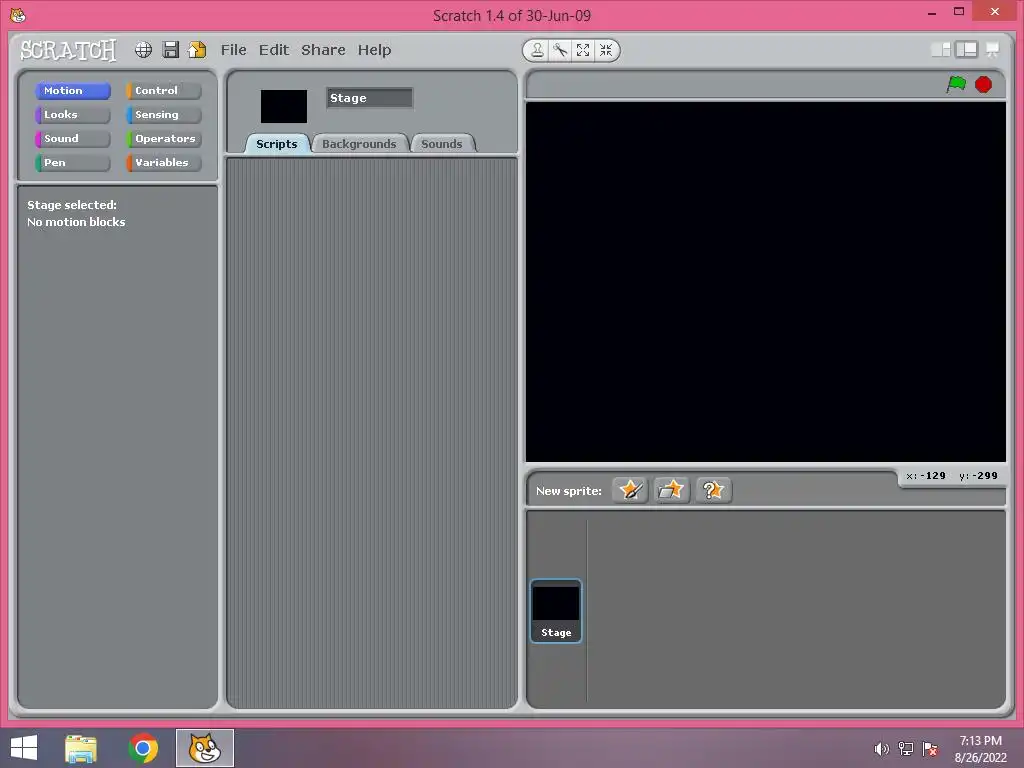This screenshot has width=1024, height=768.
Task: Click the Stage name field
Action: coord(370,98)
